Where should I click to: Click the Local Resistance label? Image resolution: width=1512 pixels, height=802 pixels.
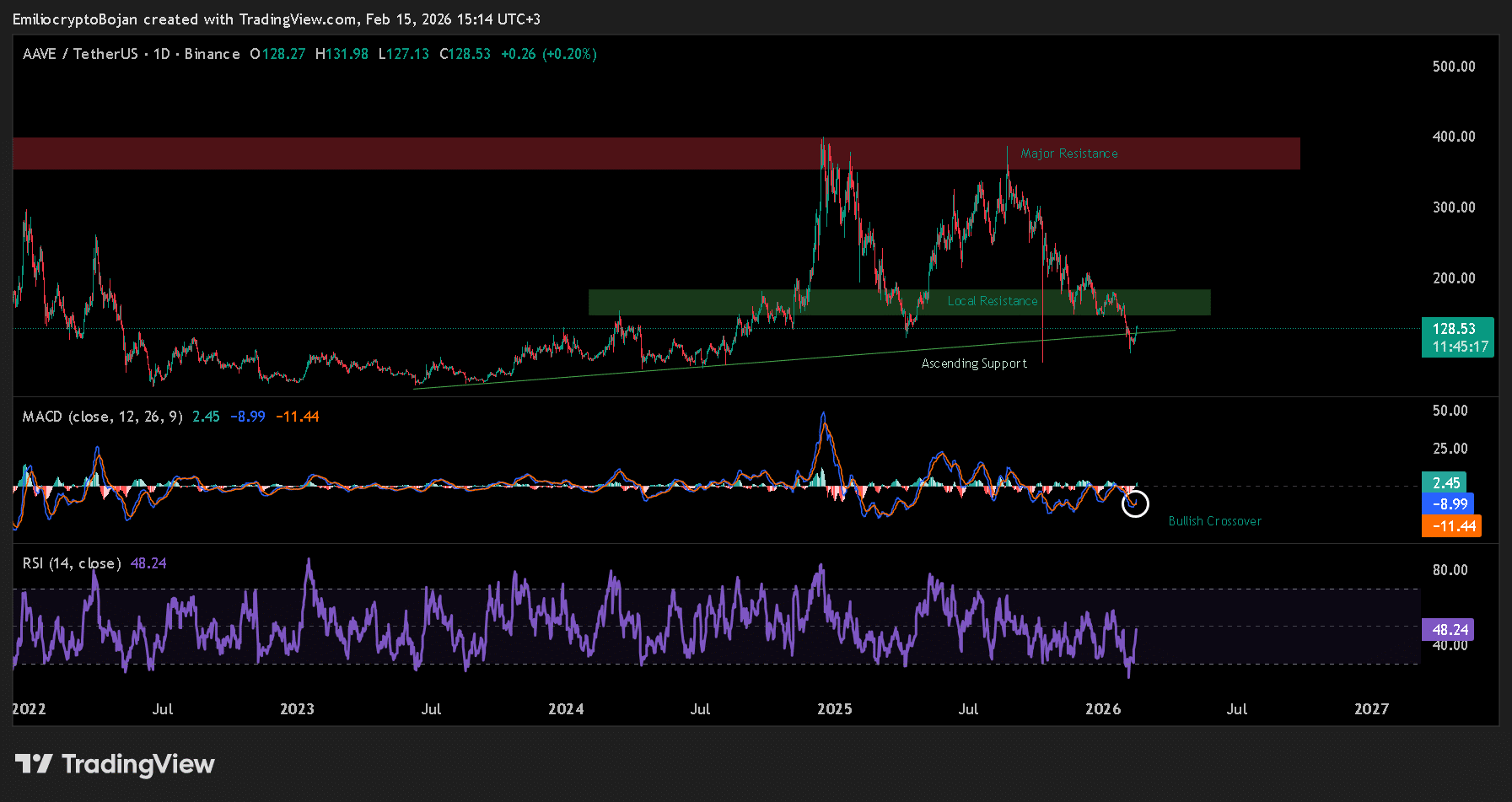tap(993, 301)
